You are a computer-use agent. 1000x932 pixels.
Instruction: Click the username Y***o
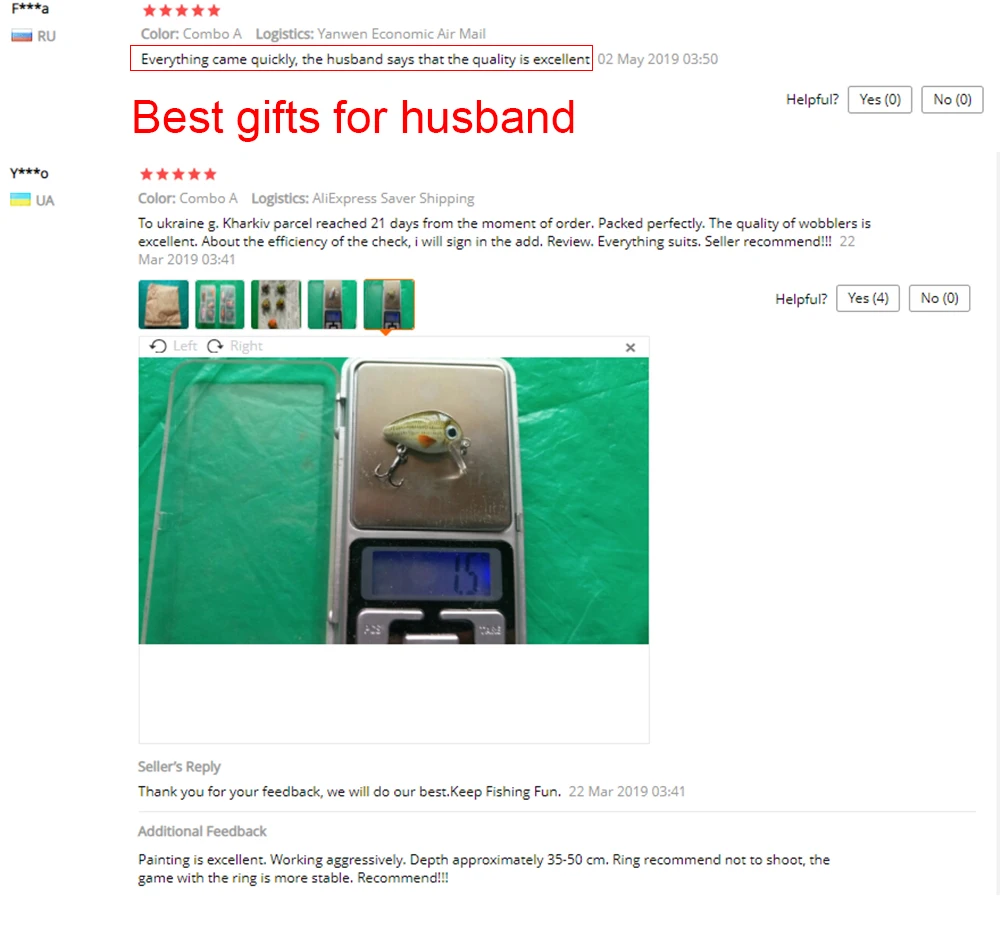point(29,173)
